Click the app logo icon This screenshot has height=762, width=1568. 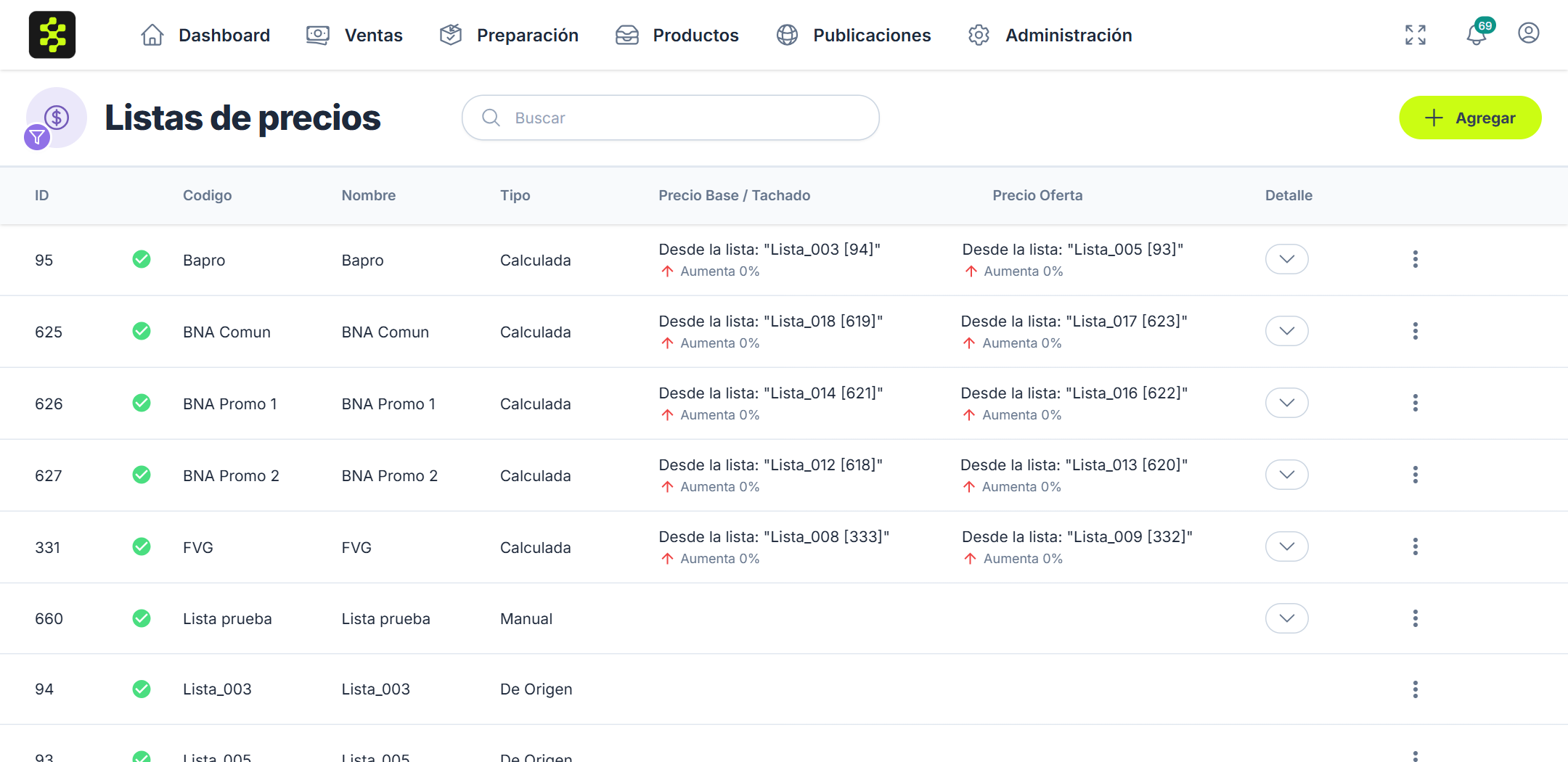click(52, 35)
